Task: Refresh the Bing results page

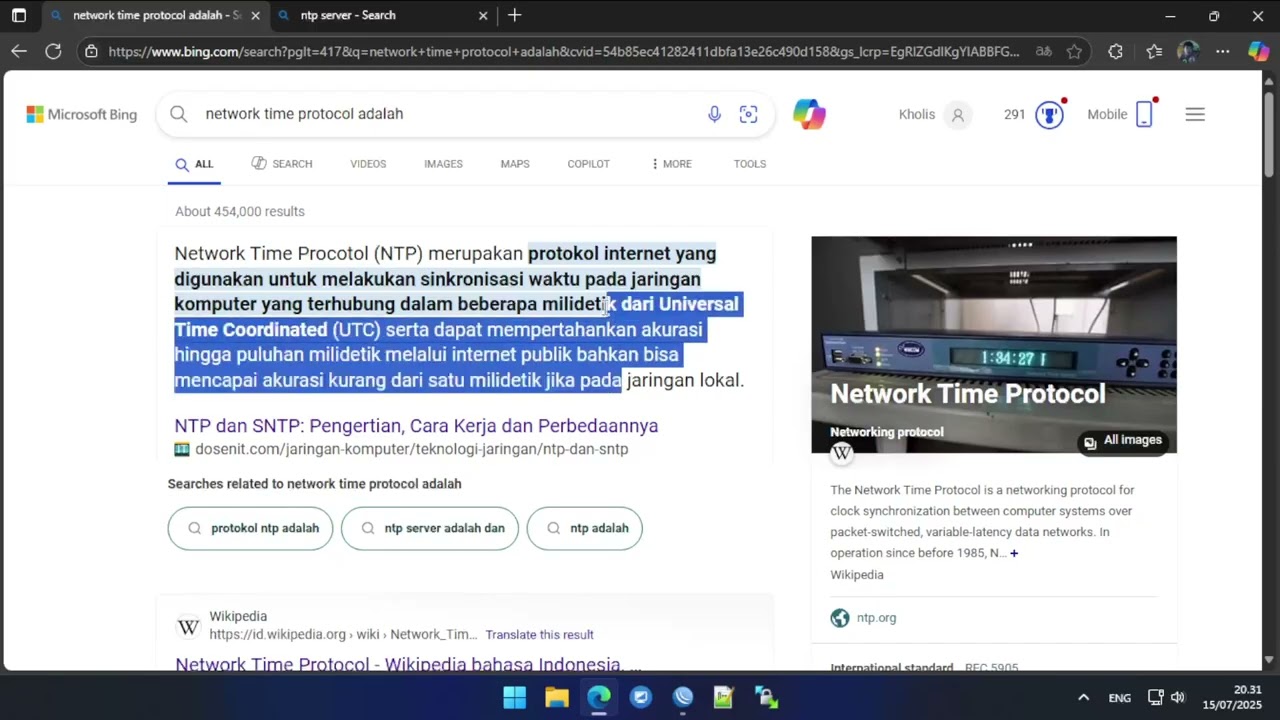Action: (53, 52)
